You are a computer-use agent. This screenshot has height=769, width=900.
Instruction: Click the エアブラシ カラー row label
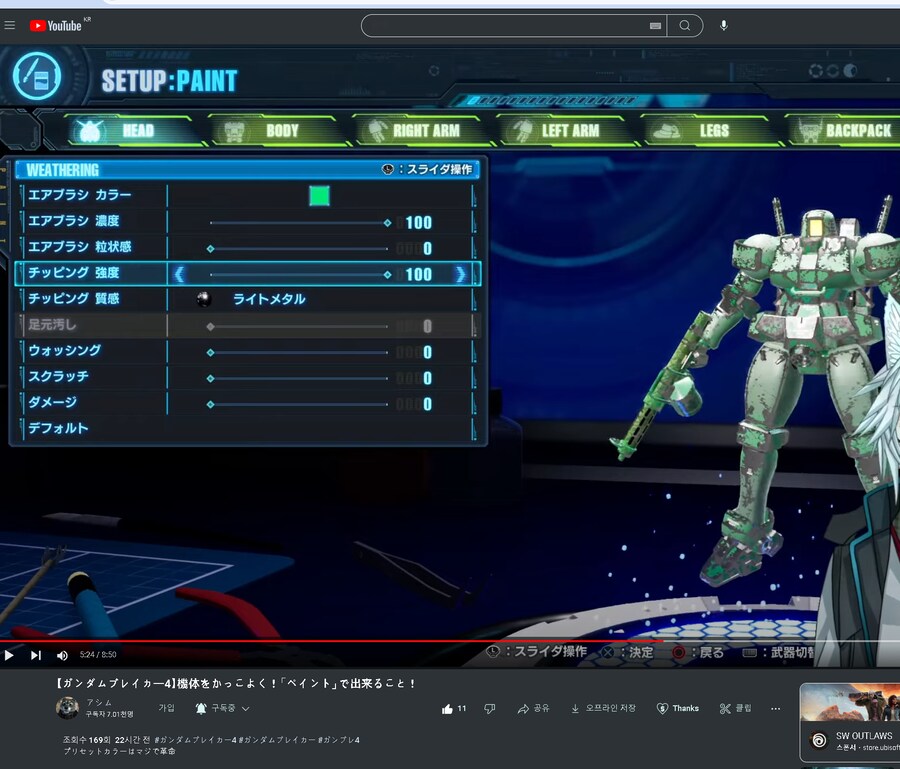coord(80,195)
